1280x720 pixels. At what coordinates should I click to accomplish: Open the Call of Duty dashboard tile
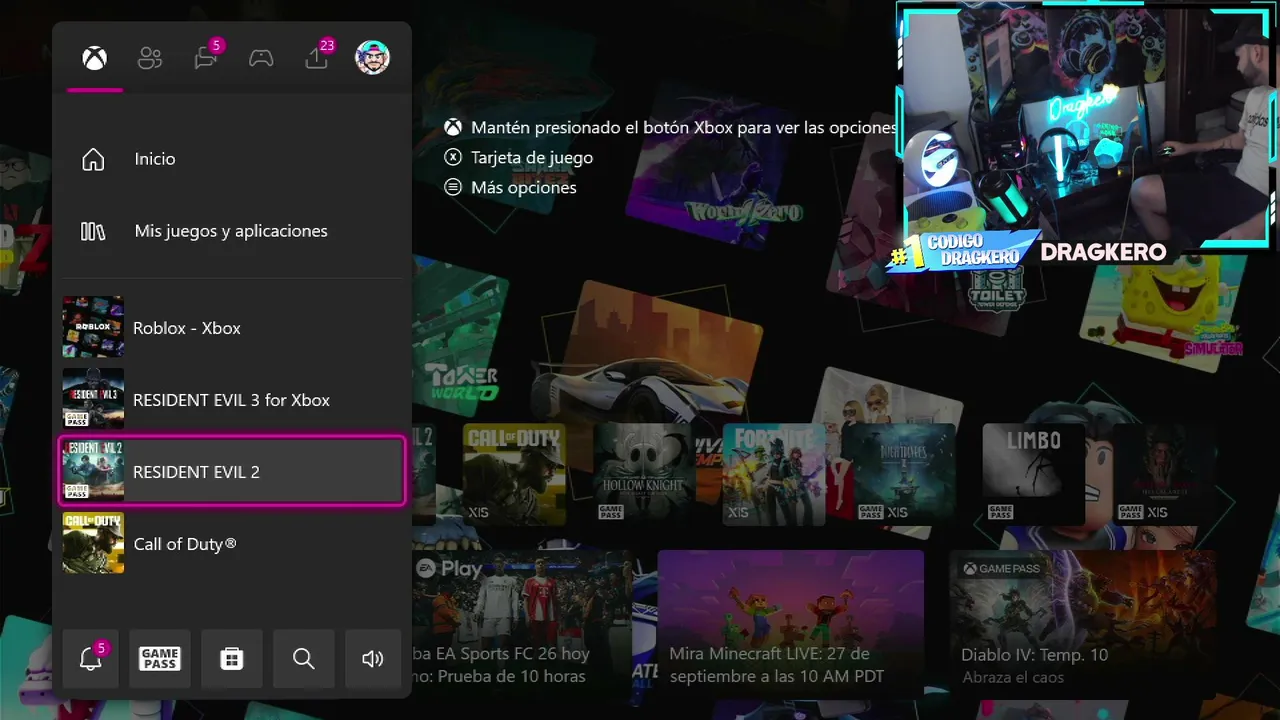pos(514,474)
